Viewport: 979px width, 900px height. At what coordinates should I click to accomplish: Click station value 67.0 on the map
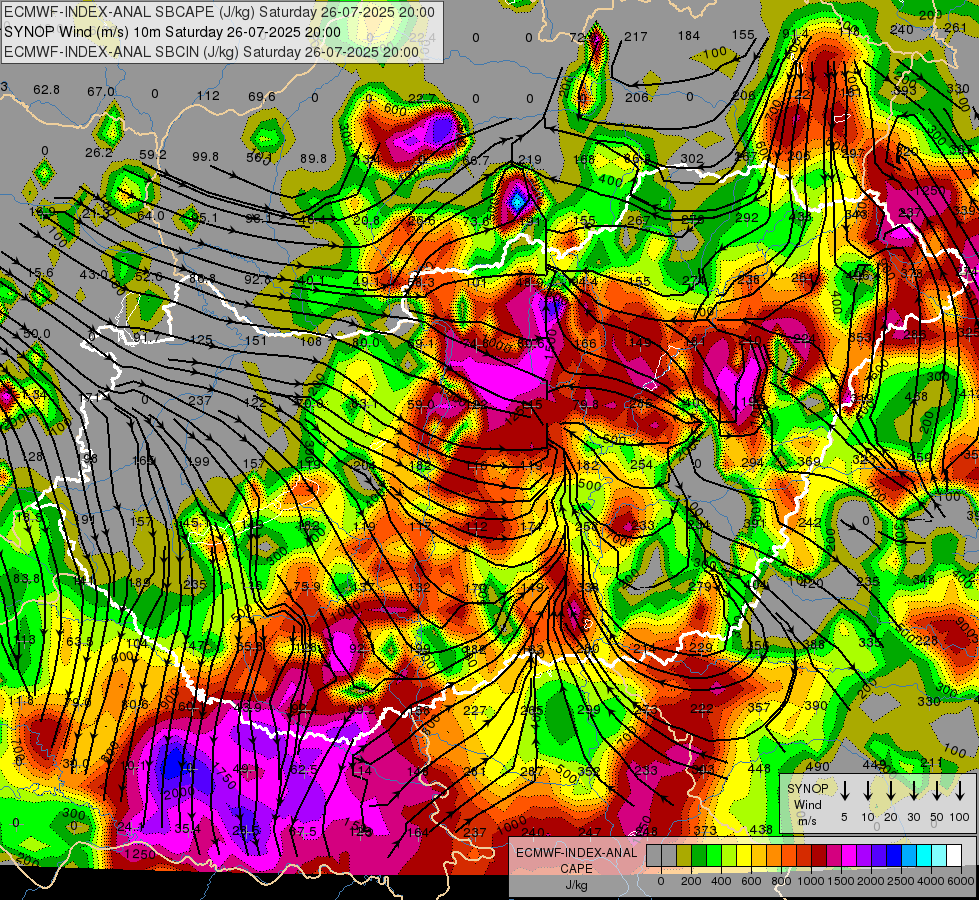[x=101, y=92]
